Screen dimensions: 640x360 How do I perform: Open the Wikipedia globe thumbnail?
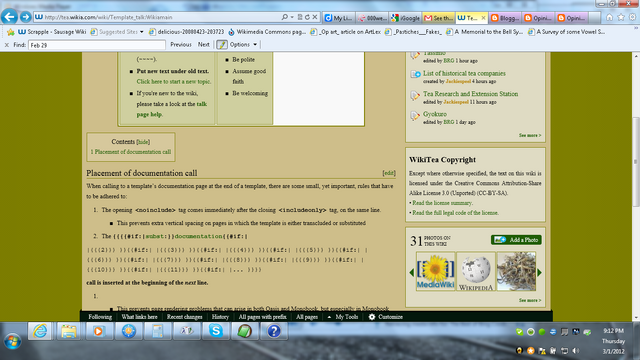click(x=476, y=271)
